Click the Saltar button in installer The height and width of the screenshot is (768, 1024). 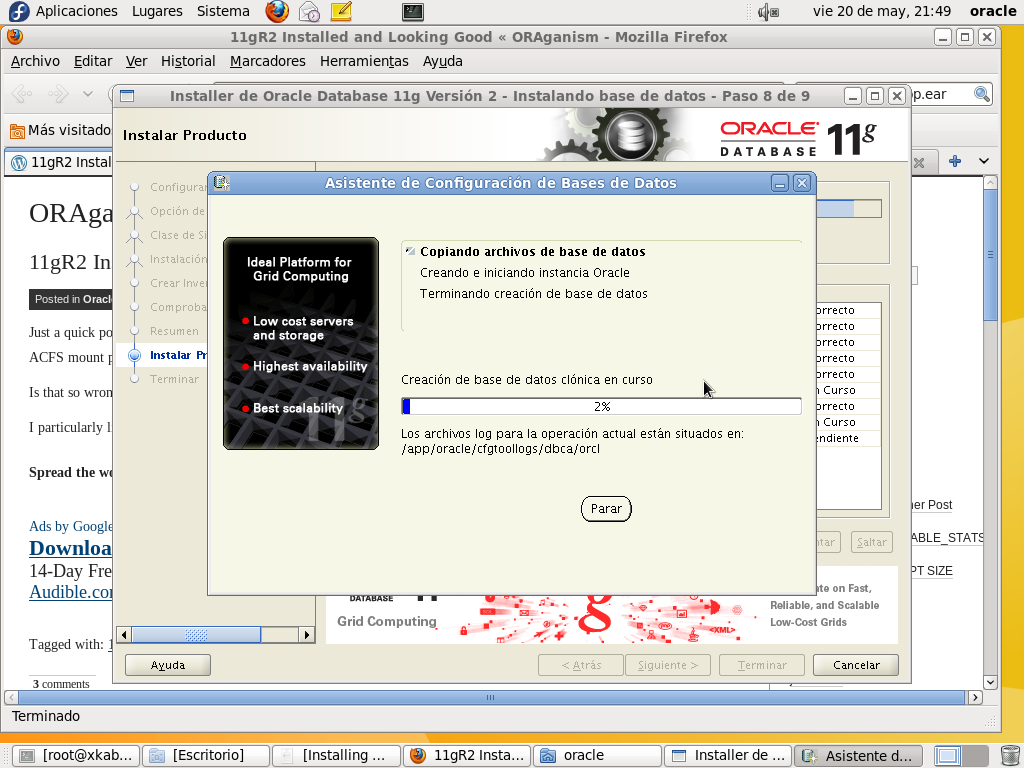click(x=872, y=542)
